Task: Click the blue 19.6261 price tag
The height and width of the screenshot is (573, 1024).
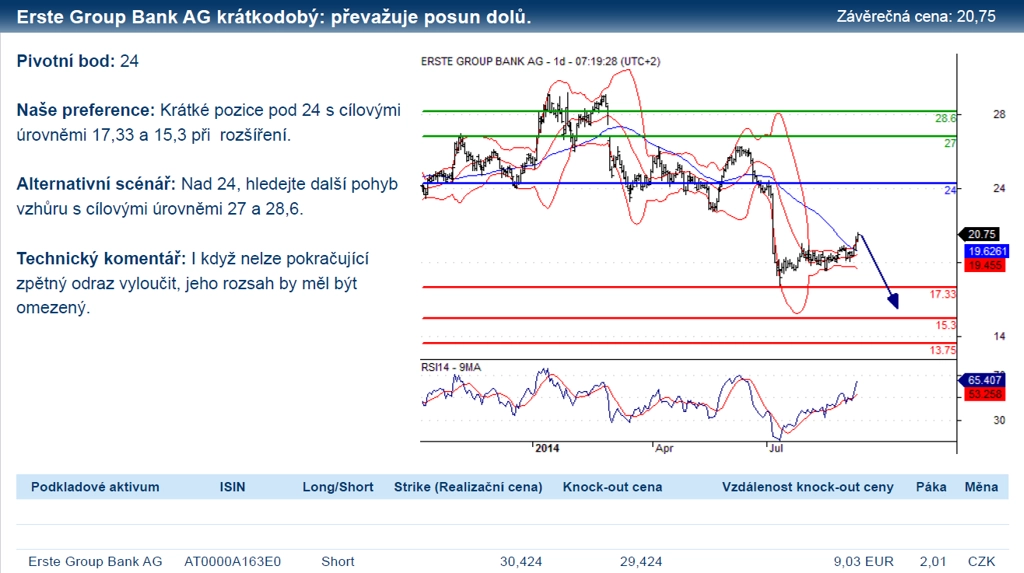Action: (987, 252)
